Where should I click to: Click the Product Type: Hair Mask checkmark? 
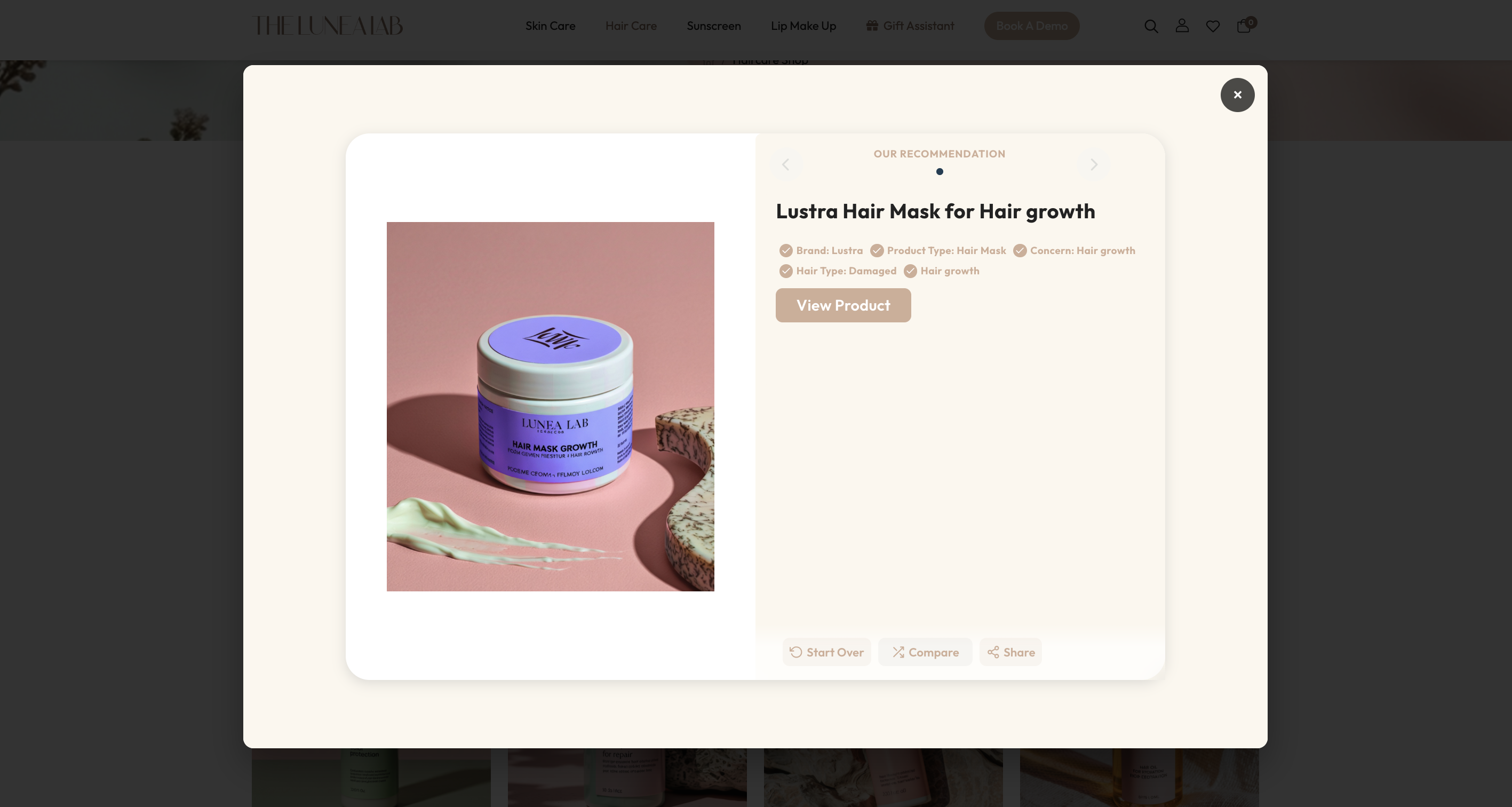(x=877, y=251)
